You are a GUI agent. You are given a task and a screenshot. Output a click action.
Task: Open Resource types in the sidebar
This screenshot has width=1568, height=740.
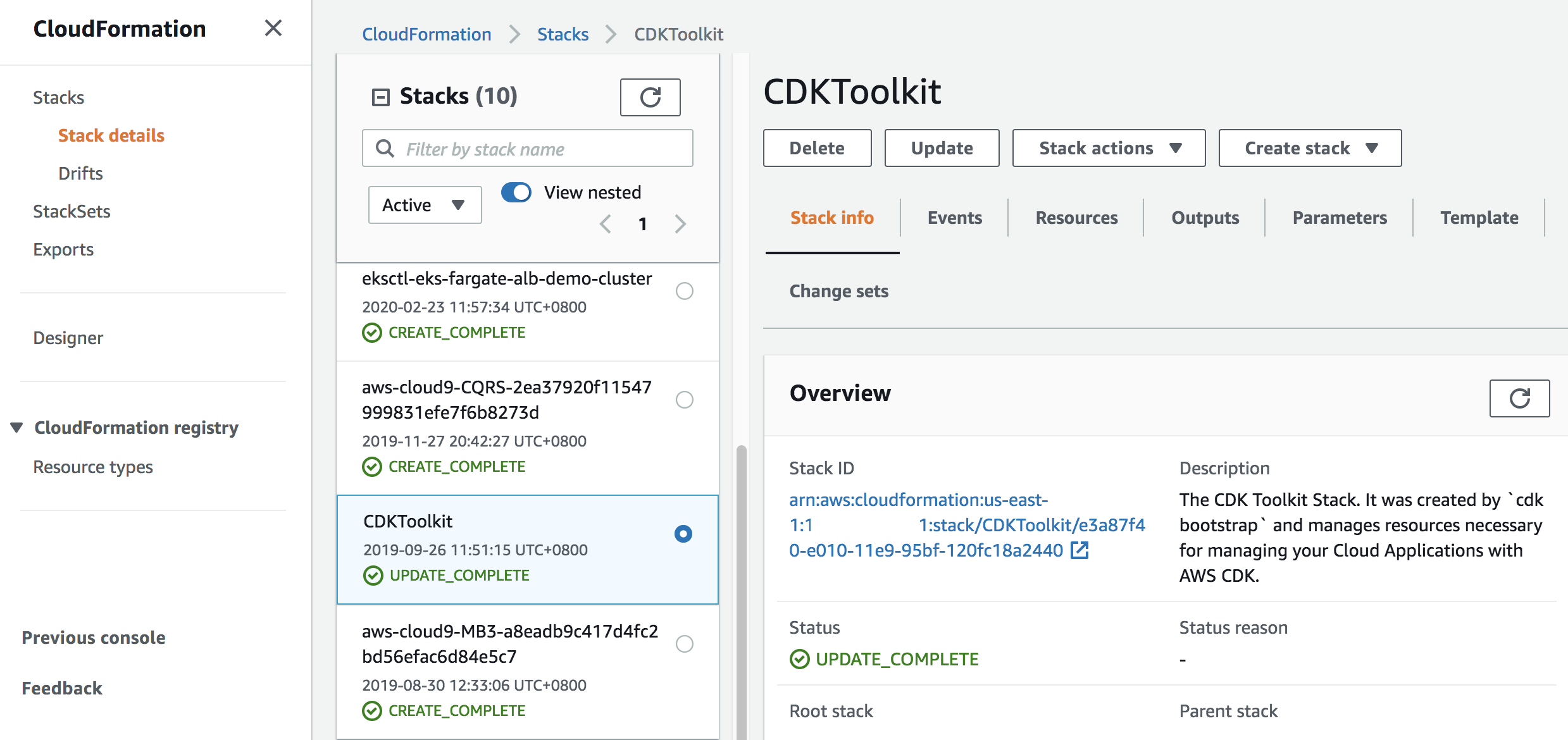point(93,467)
